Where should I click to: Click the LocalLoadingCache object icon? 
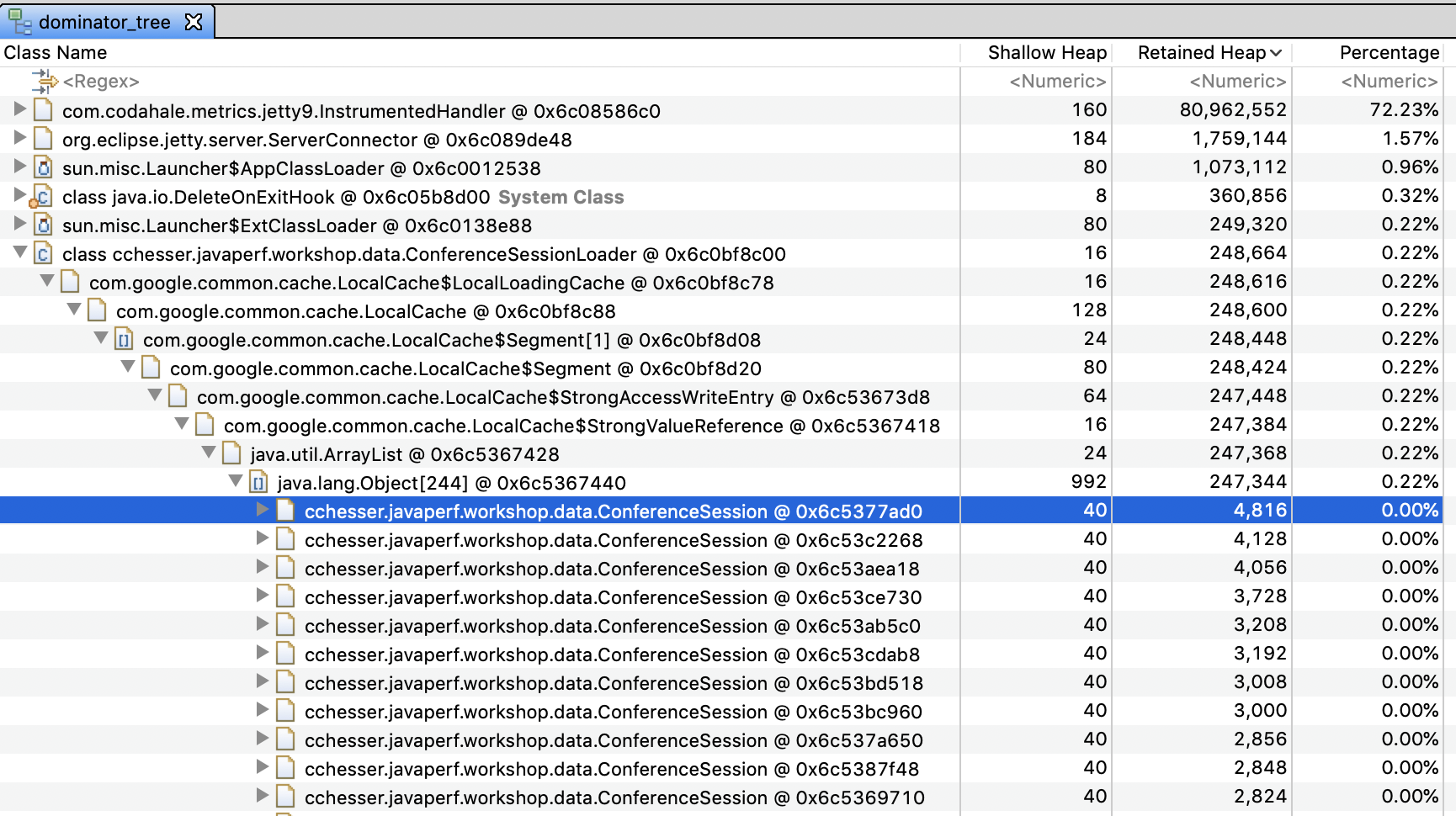click(x=71, y=282)
